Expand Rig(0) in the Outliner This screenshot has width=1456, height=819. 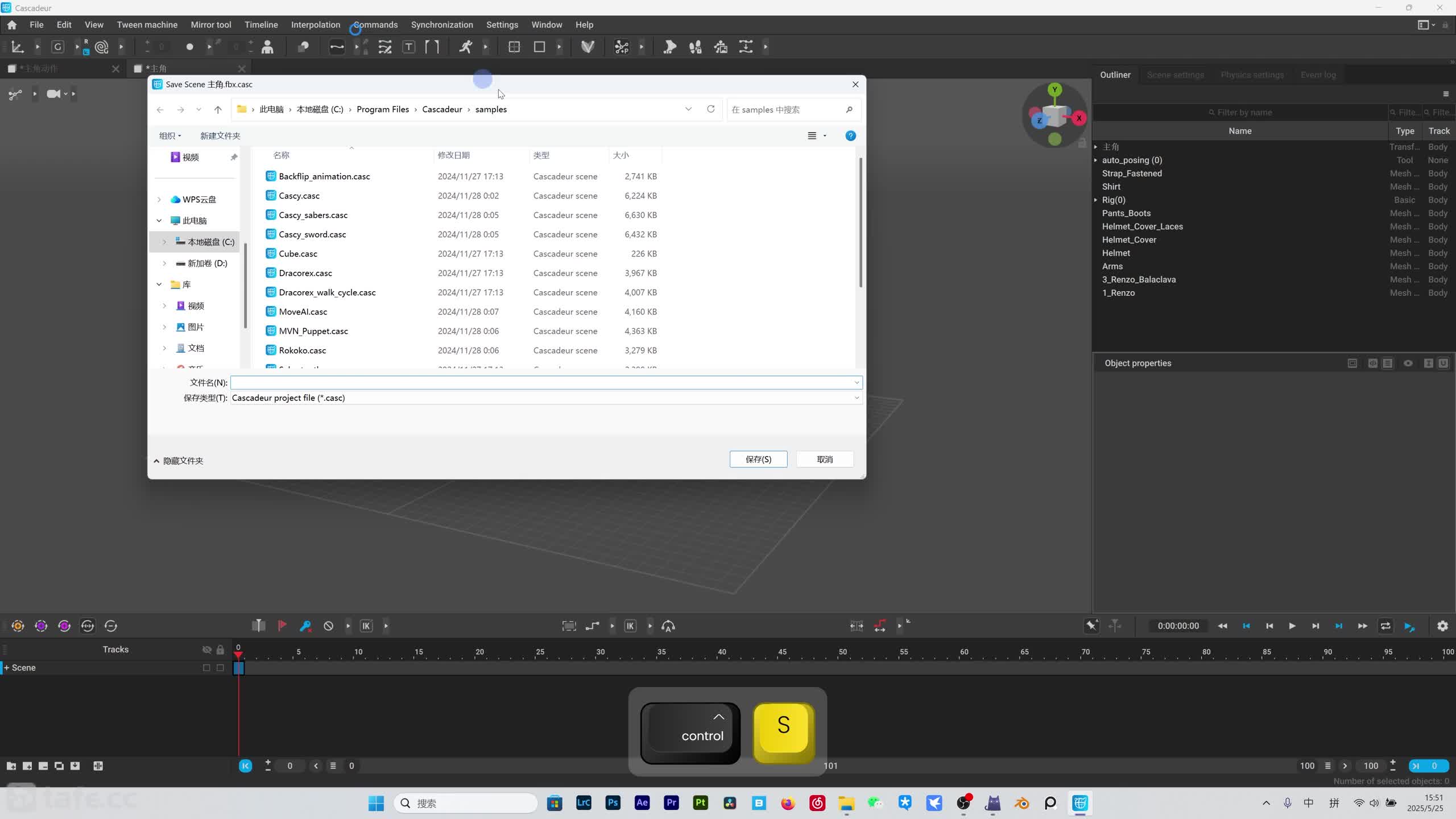click(1095, 200)
